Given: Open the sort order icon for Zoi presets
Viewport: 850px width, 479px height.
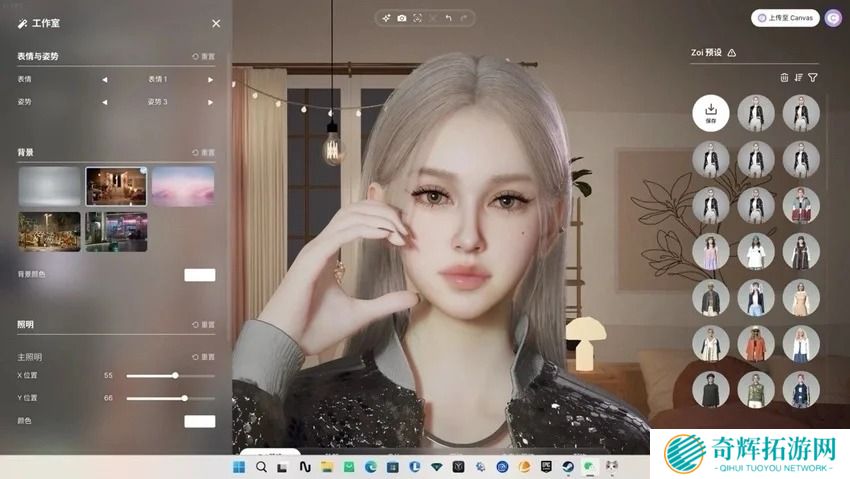Looking at the screenshot, I should 798,77.
